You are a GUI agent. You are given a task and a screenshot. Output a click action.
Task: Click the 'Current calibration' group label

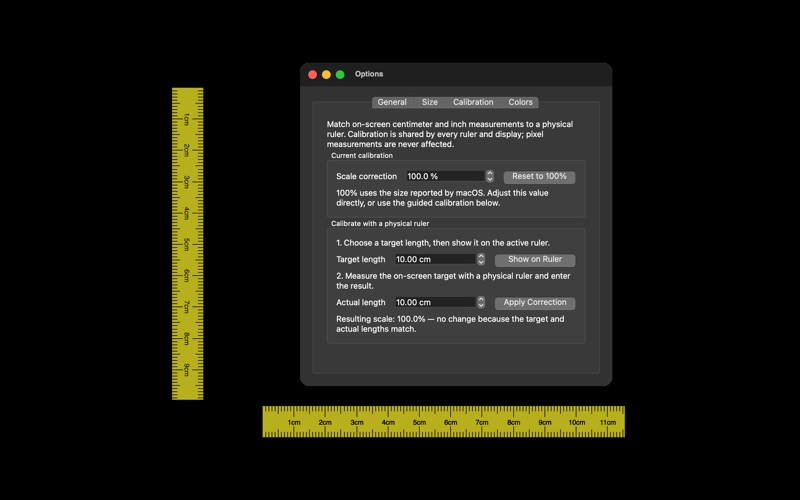pos(362,156)
